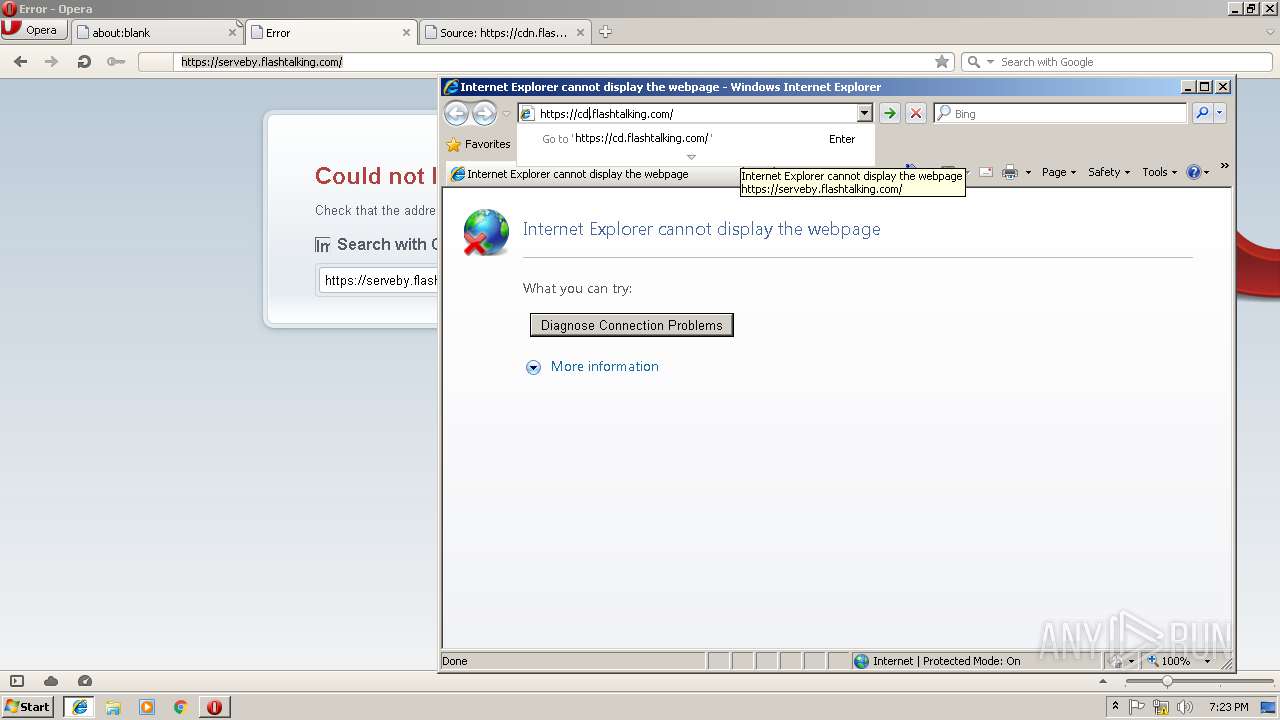The image size is (1280, 720).
Task: Close the Source tab in Opera
Action: pyautogui.click(x=581, y=33)
